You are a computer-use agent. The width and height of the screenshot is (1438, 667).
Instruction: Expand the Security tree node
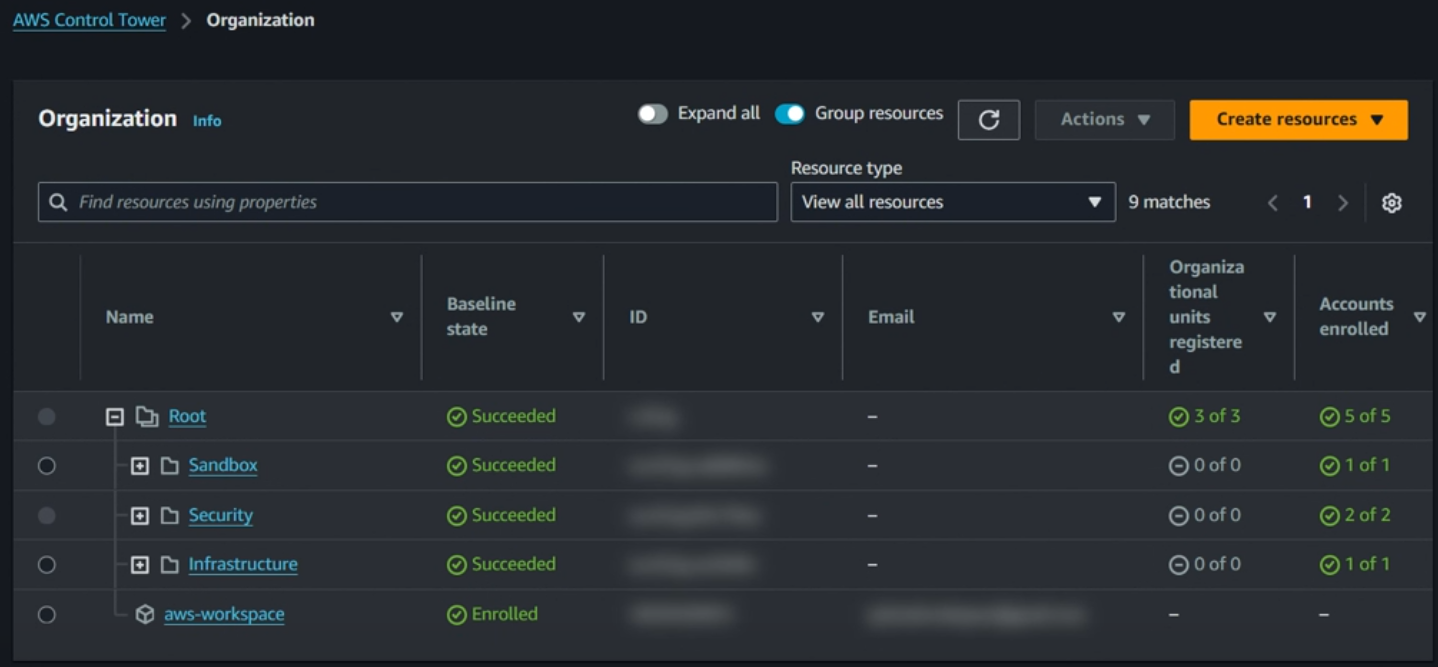tap(140, 516)
